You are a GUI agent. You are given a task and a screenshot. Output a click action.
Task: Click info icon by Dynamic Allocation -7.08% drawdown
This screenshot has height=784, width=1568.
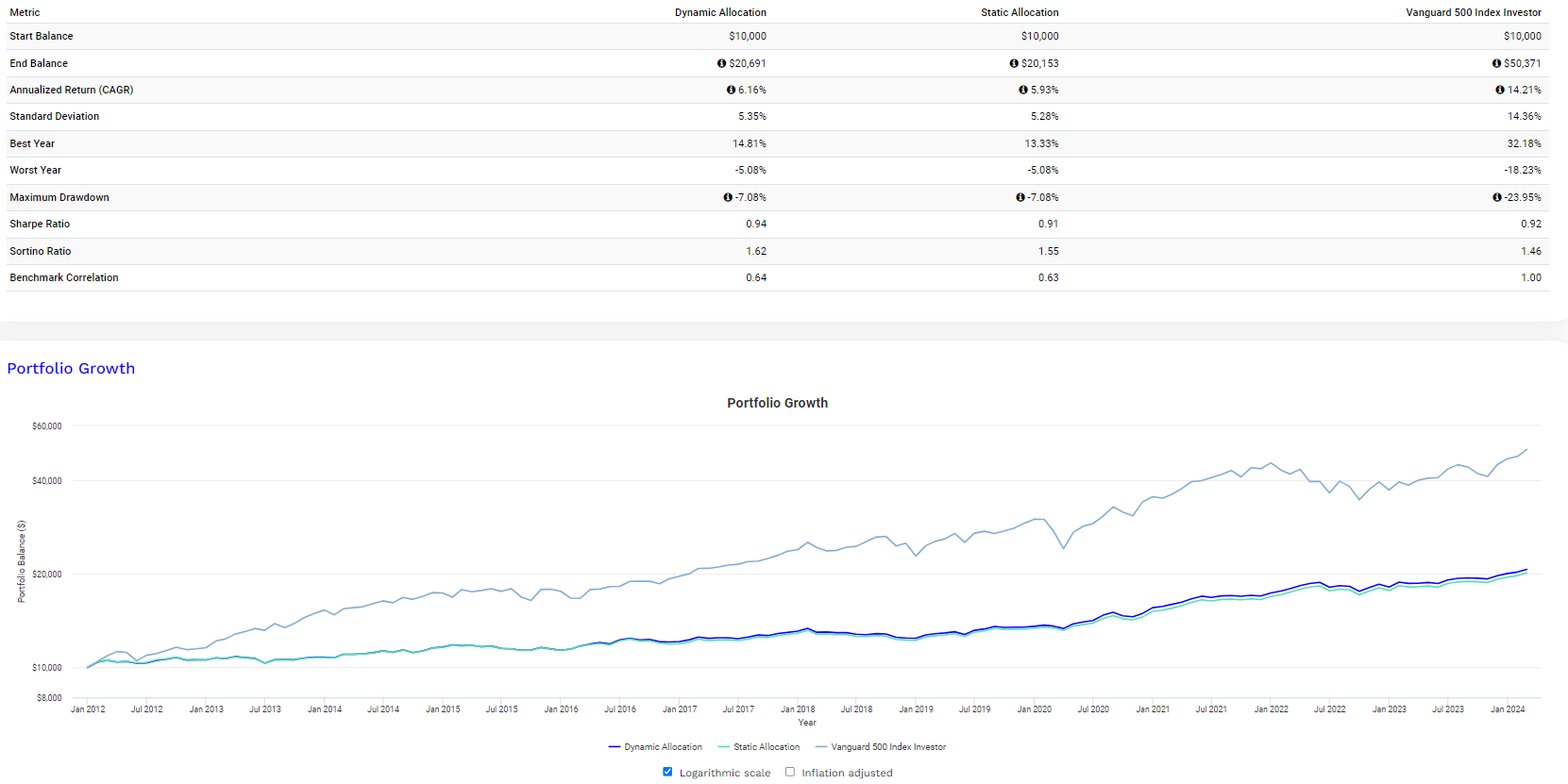tap(728, 197)
